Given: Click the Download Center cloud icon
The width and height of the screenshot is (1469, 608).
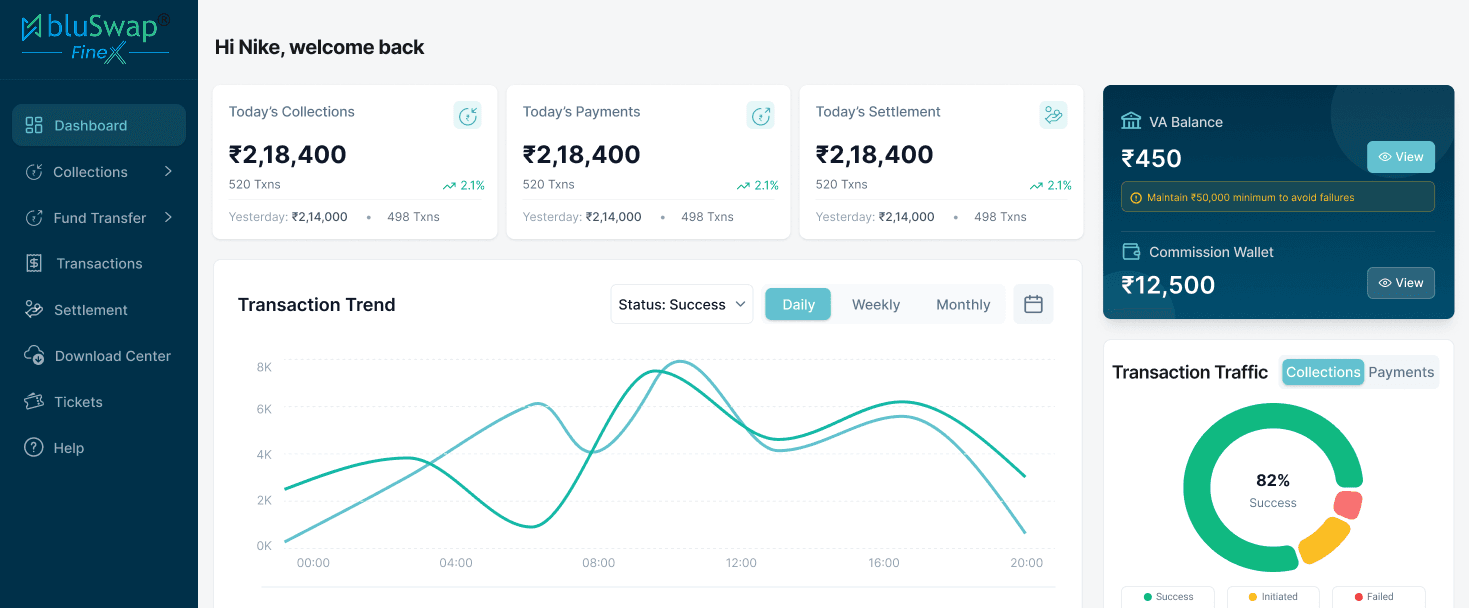Looking at the screenshot, I should [34, 356].
